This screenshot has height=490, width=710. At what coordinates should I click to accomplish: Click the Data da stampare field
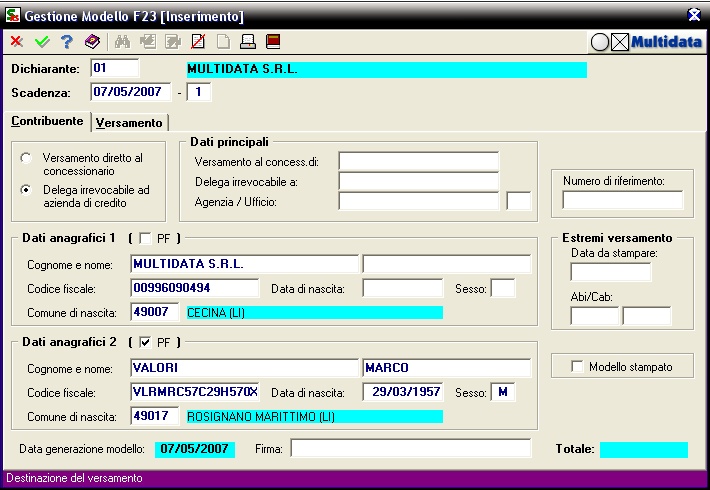click(611, 272)
